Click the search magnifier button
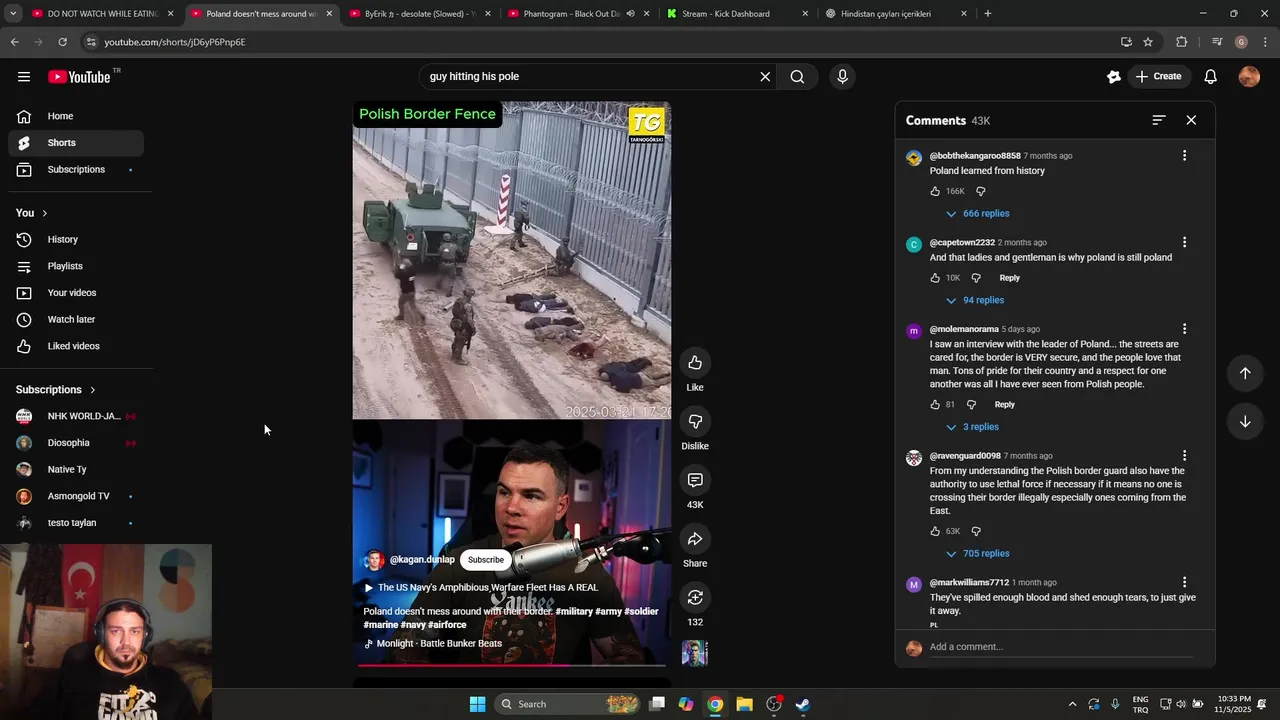 coord(797,77)
